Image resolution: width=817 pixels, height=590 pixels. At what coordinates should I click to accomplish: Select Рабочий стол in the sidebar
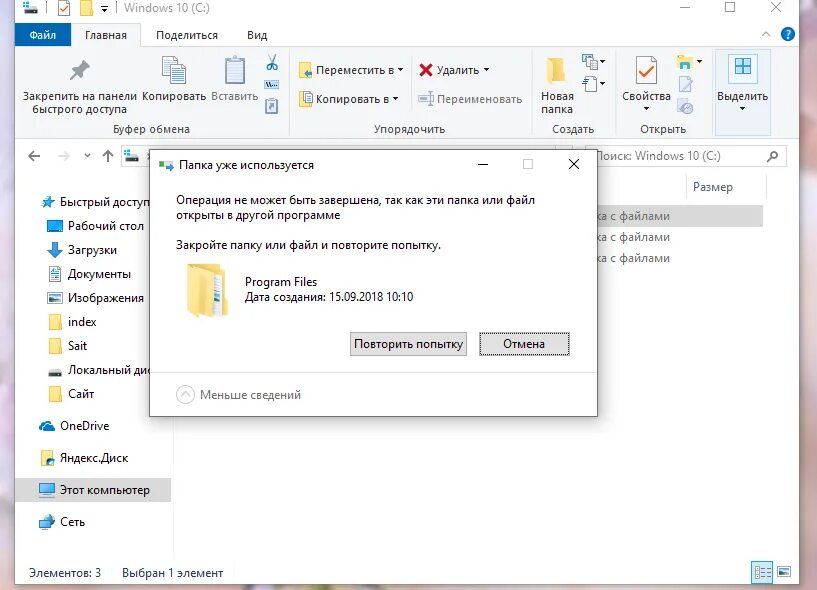[95, 226]
